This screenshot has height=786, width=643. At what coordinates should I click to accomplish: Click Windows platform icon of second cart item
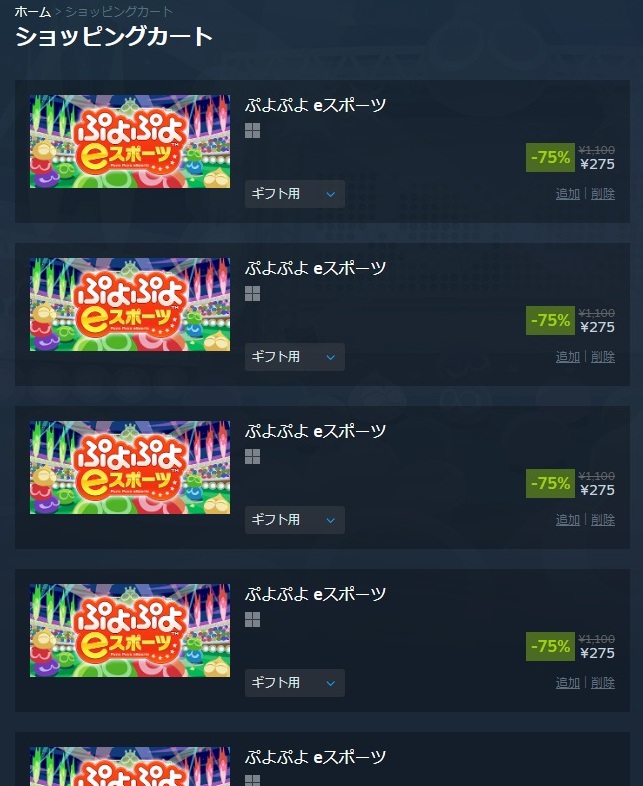tap(253, 294)
